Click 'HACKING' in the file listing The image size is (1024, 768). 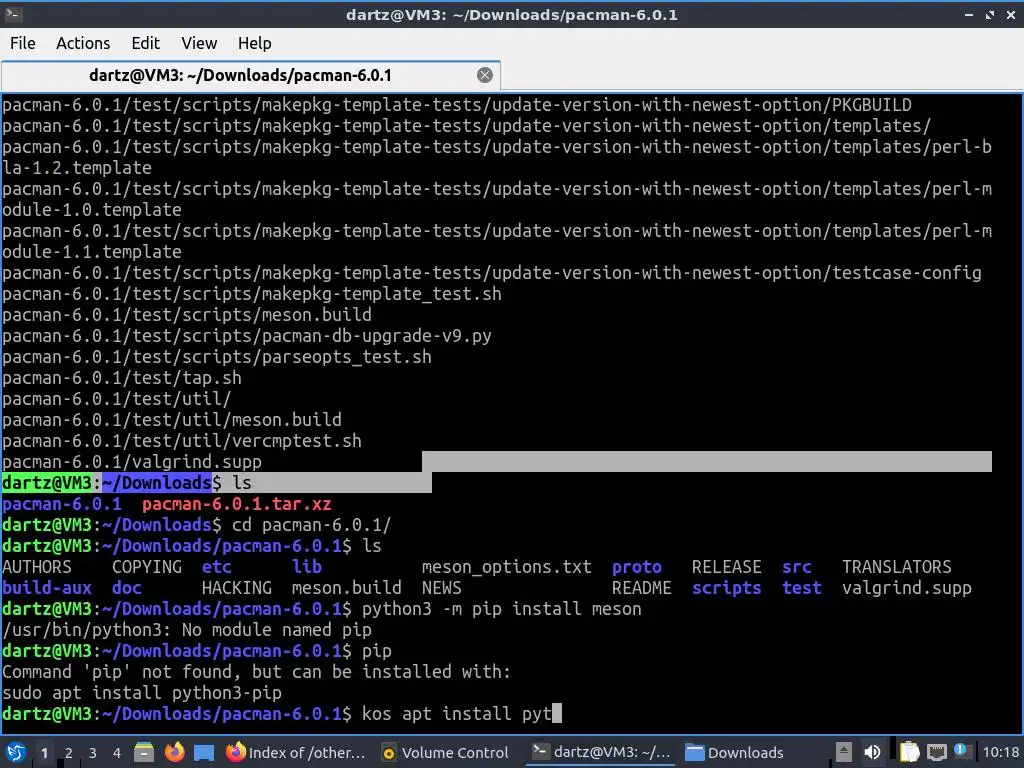pyautogui.click(x=236, y=588)
